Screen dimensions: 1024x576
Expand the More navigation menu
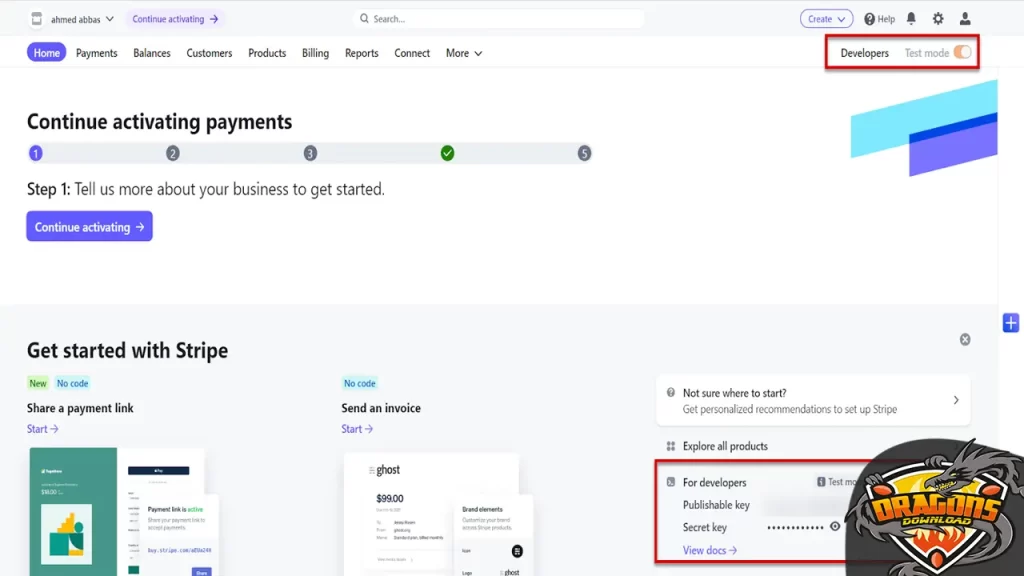tap(464, 53)
